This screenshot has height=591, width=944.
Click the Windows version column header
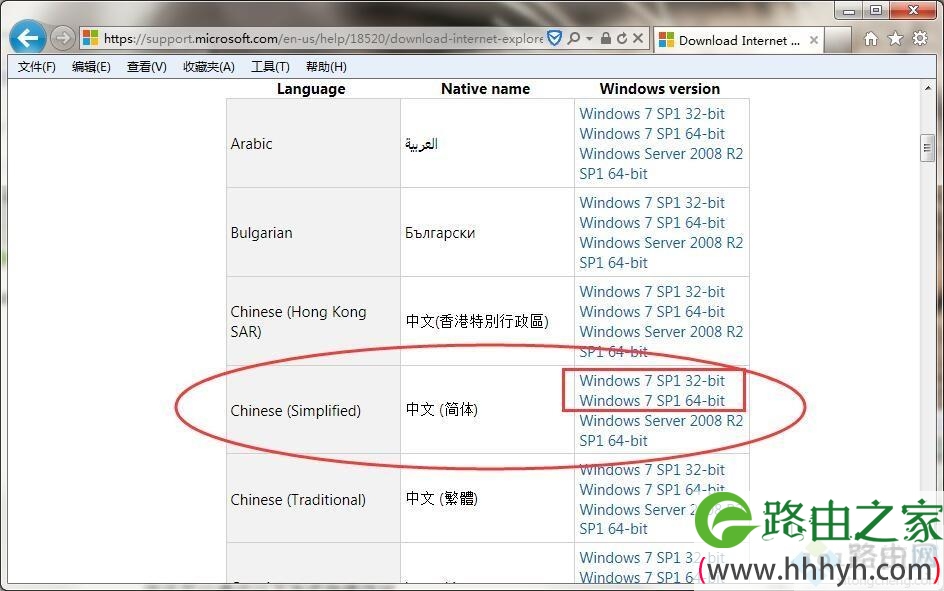pyautogui.click(x=660, y=89)
